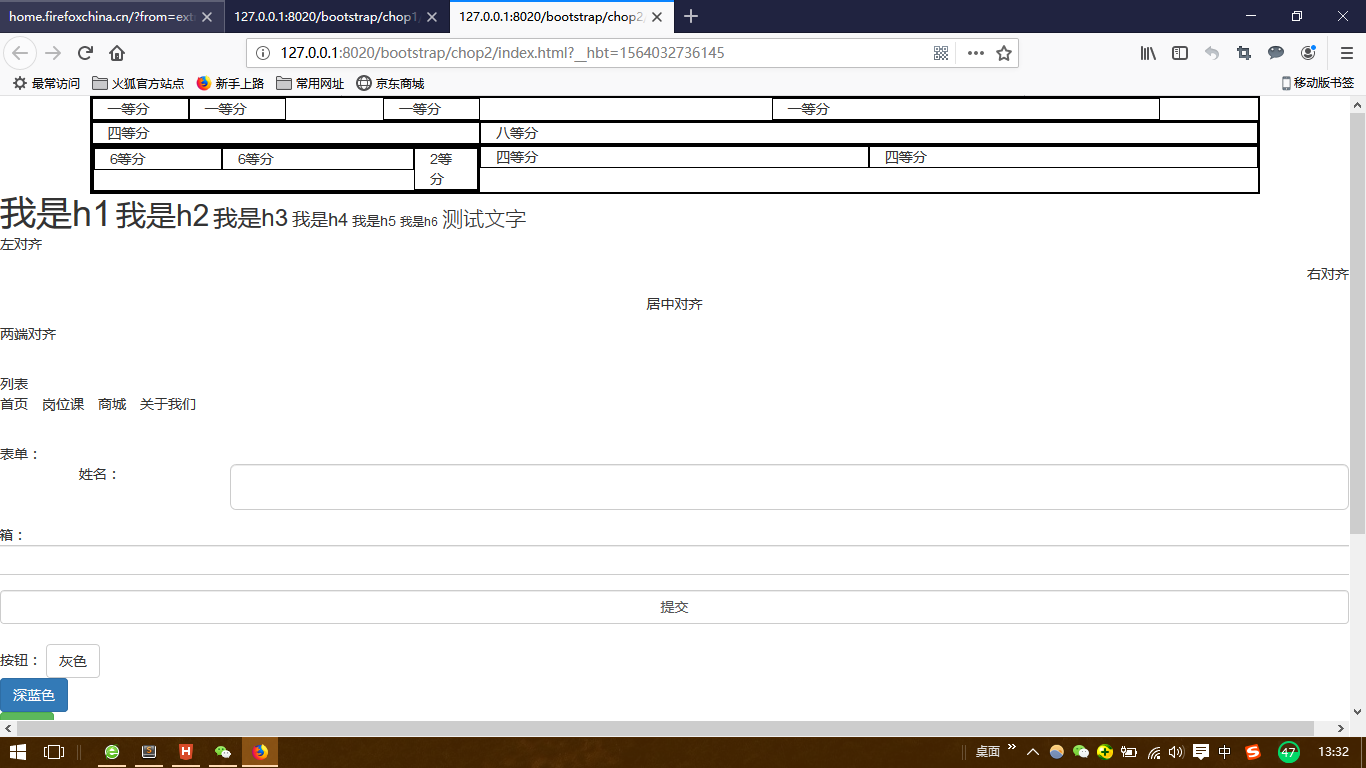Open the volume tray icon
The height and width of the screenshot is (768, 1366).
point(1176,752)
